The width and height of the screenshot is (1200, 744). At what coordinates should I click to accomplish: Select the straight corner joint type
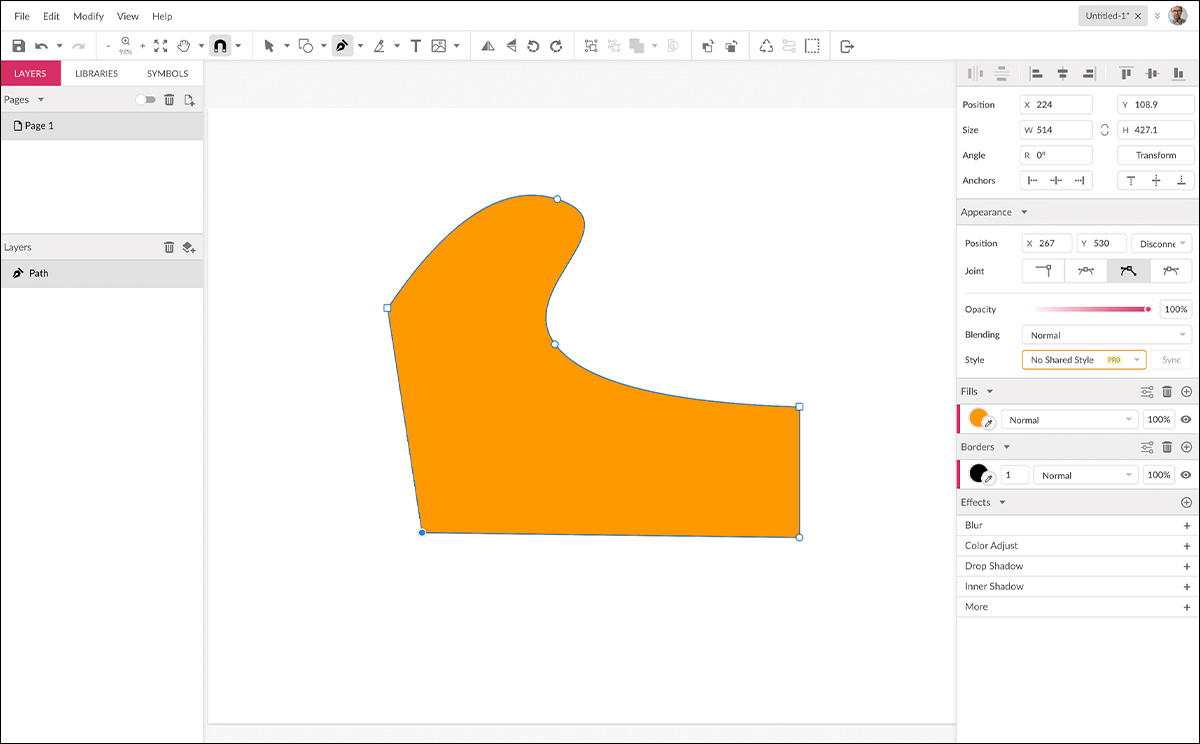tap(1043, 271)
